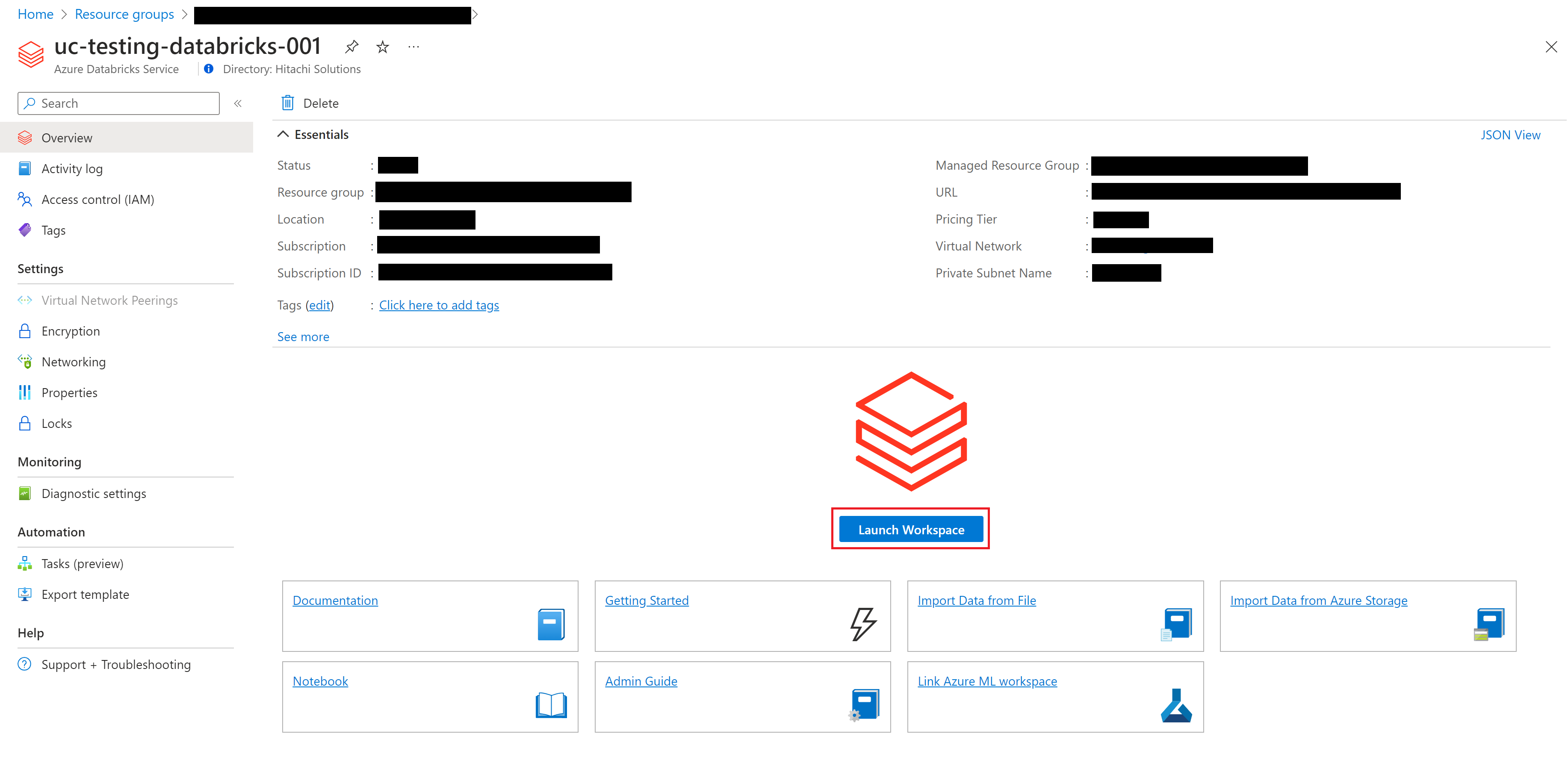Open the Notebook link
The image size is (1568, 763).
(x=320, y=681)
